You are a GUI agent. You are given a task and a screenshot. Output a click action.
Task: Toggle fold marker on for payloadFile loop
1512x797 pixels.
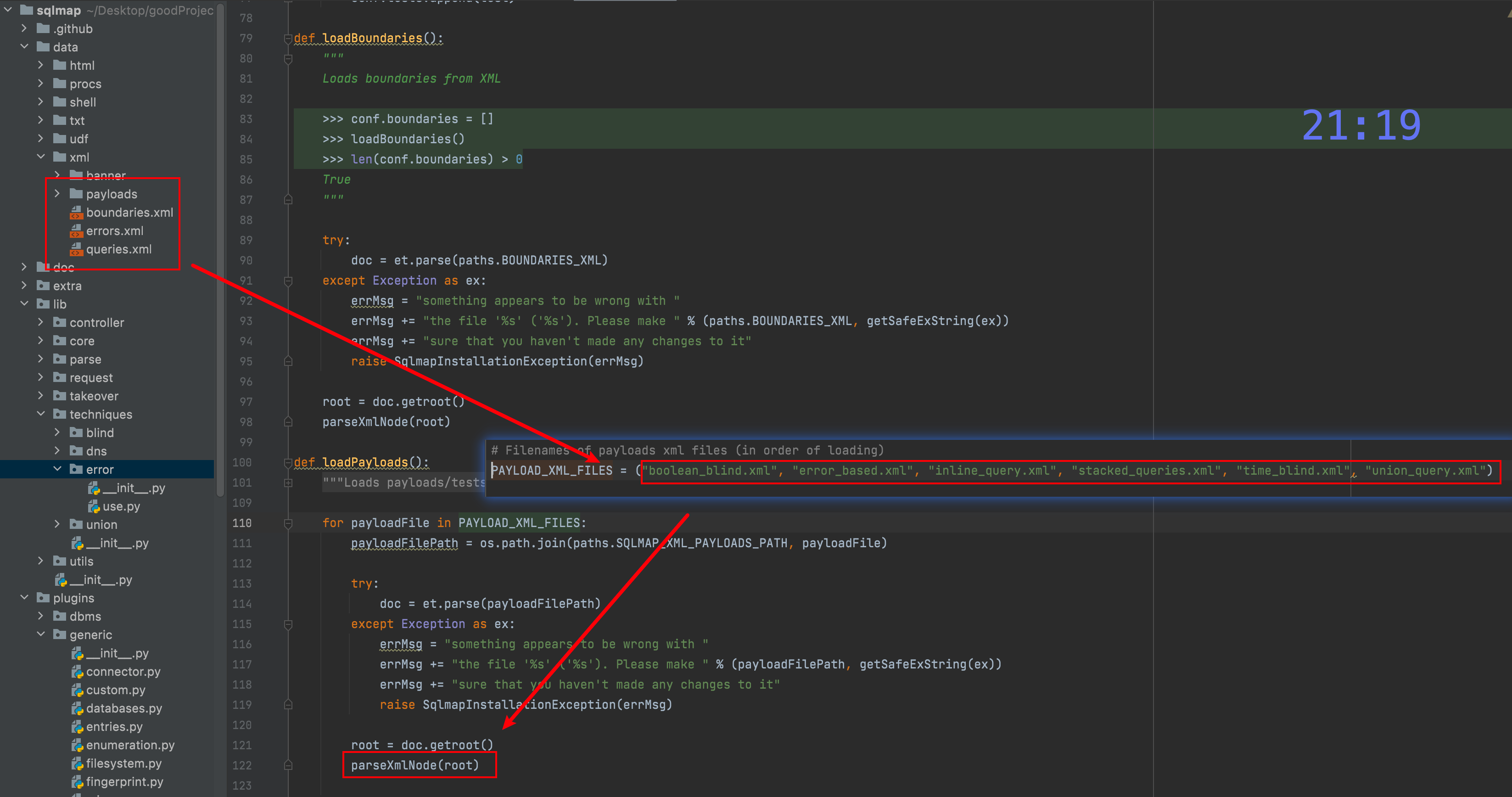(x=288, y=523)
